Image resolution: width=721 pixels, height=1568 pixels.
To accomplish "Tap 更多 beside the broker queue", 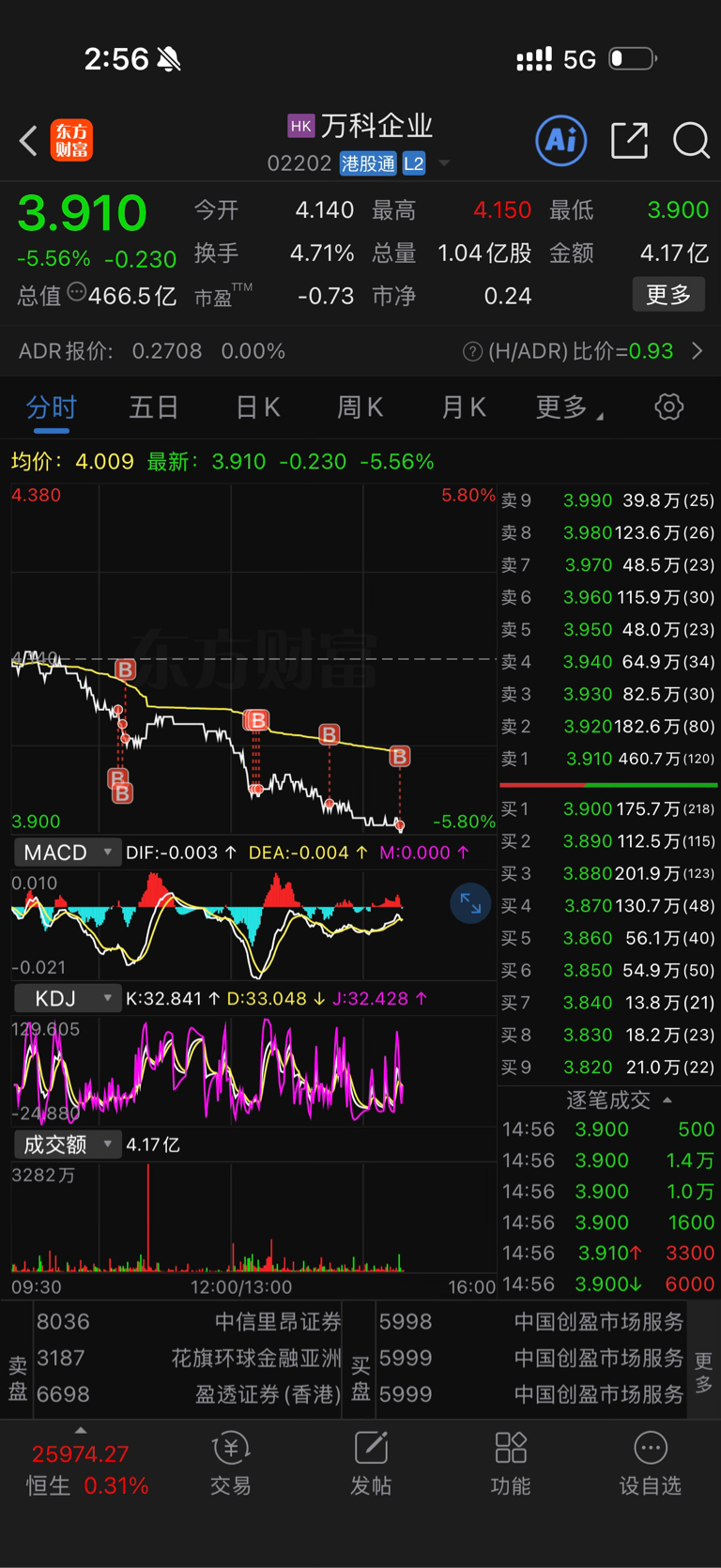I will point(703,1373).
